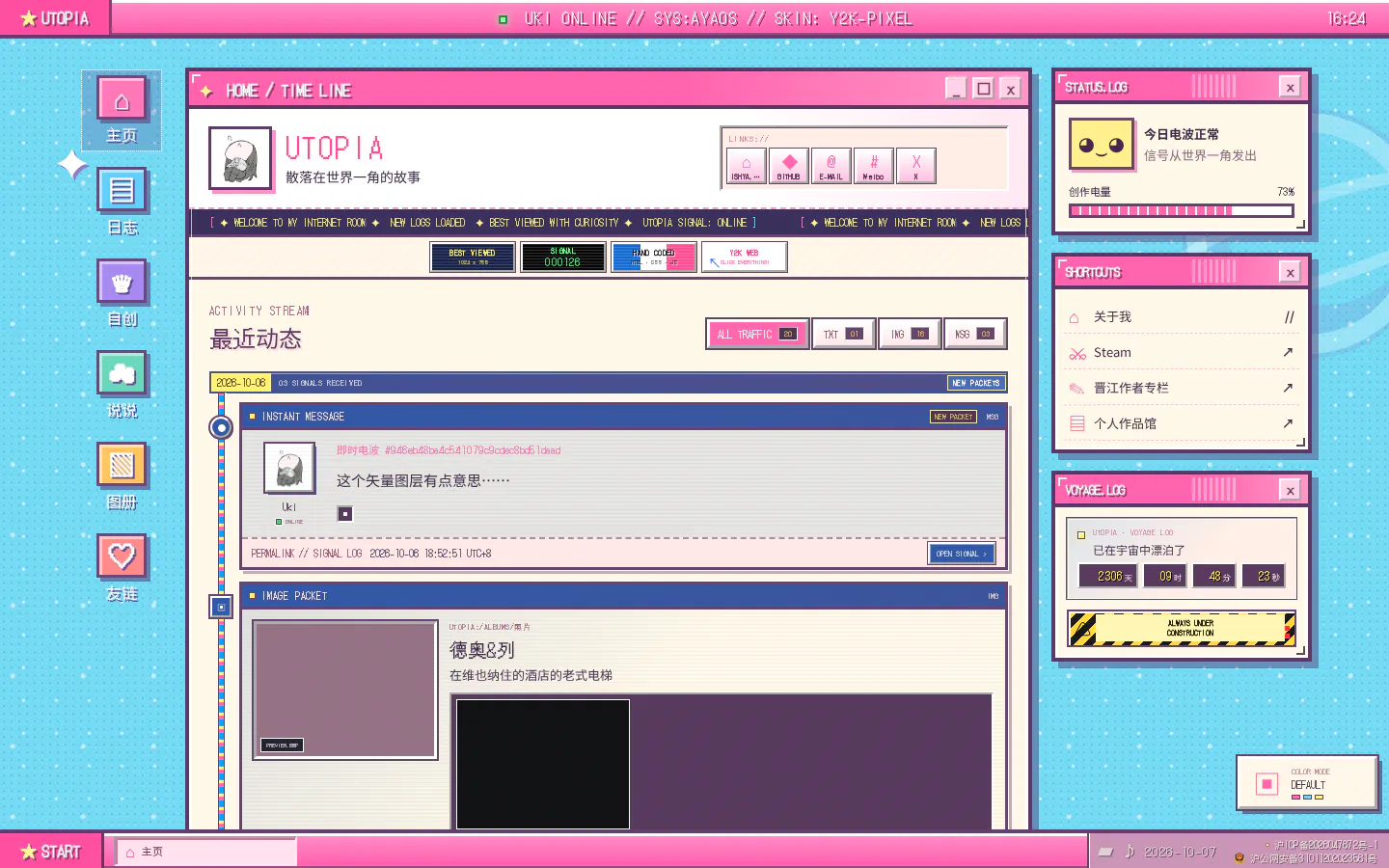This screenshot has height=868, width=1389.
Task: Click the 主页 taskbar window item
Action: (x=205, y=852)
